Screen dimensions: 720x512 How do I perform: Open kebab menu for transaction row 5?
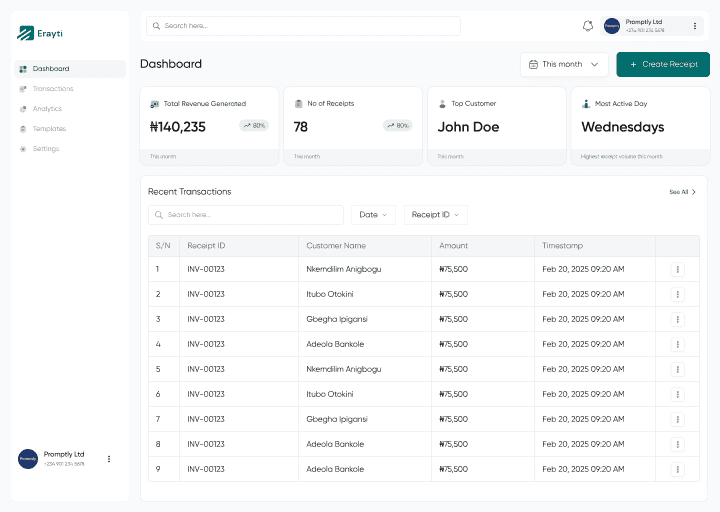tap(677, 369)
